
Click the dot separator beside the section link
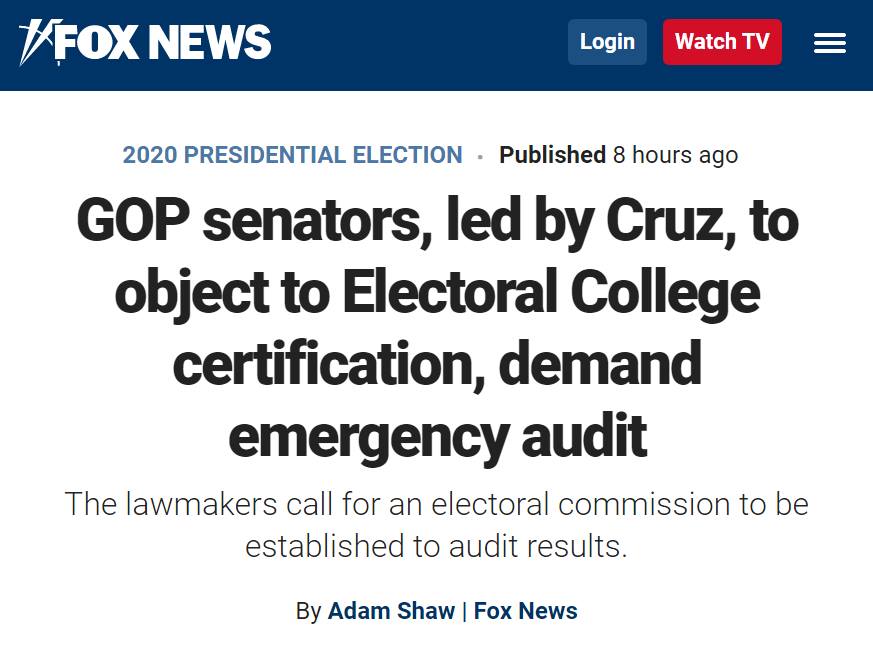[x=481, y=157]
